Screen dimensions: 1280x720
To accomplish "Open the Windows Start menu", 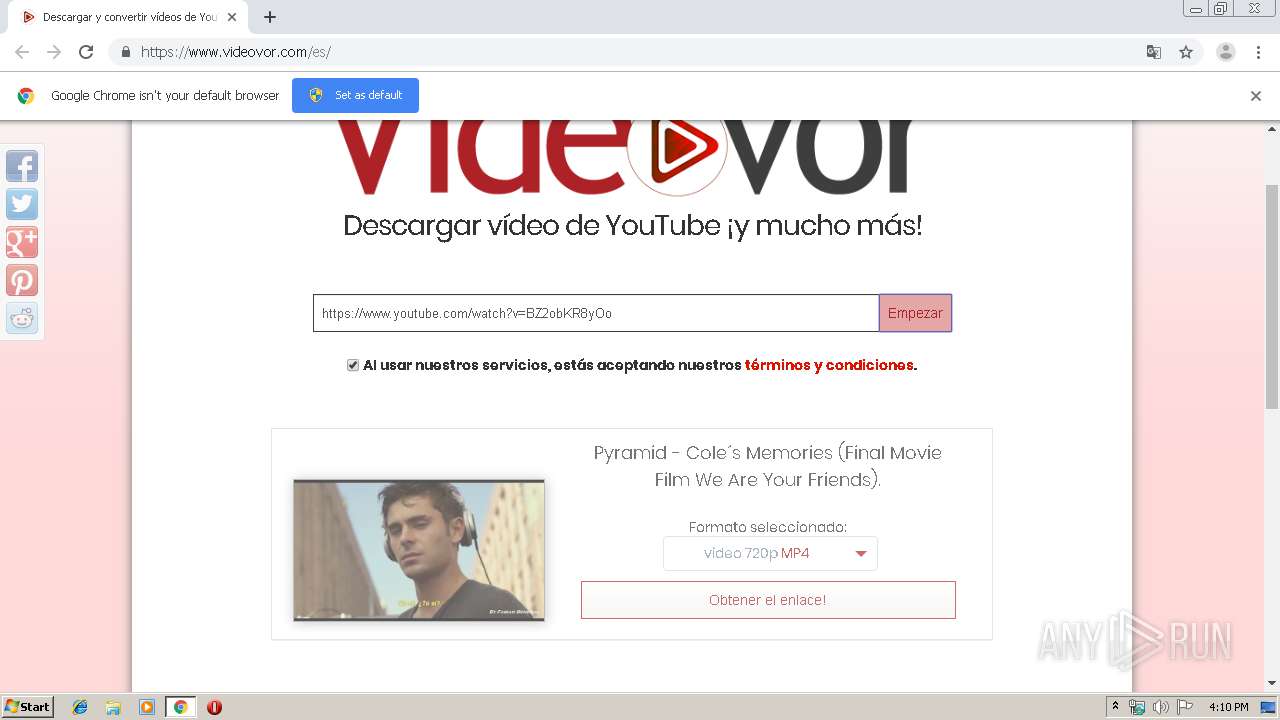I will [28, 707].
